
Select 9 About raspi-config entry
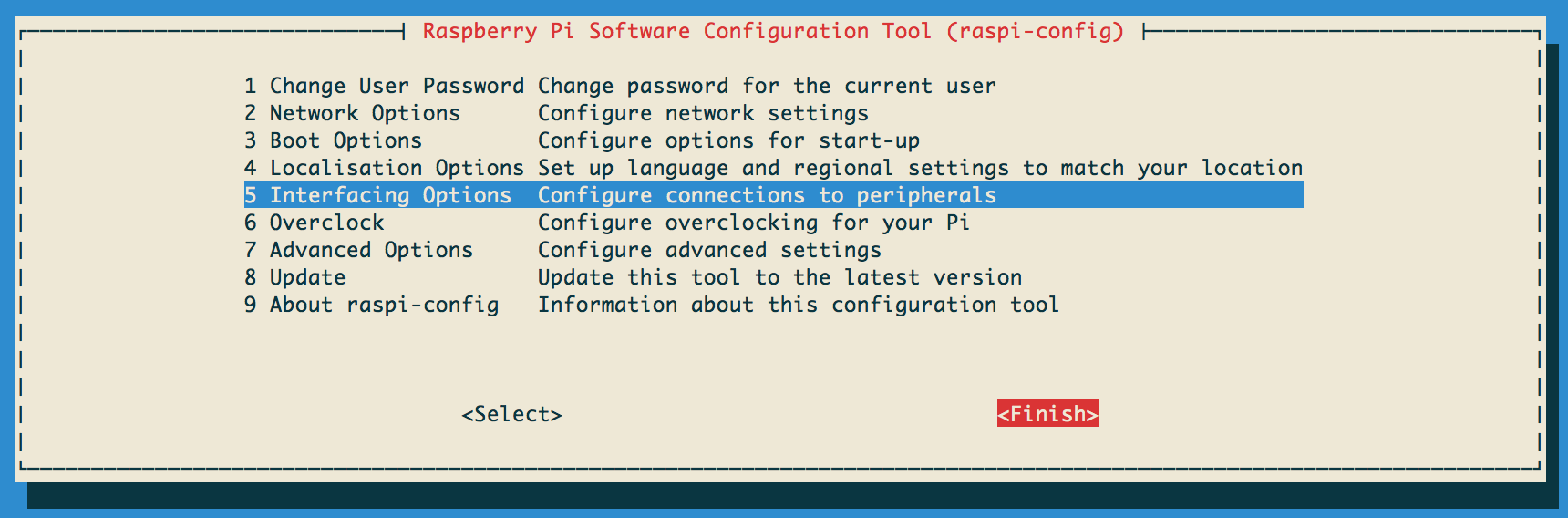773,305
